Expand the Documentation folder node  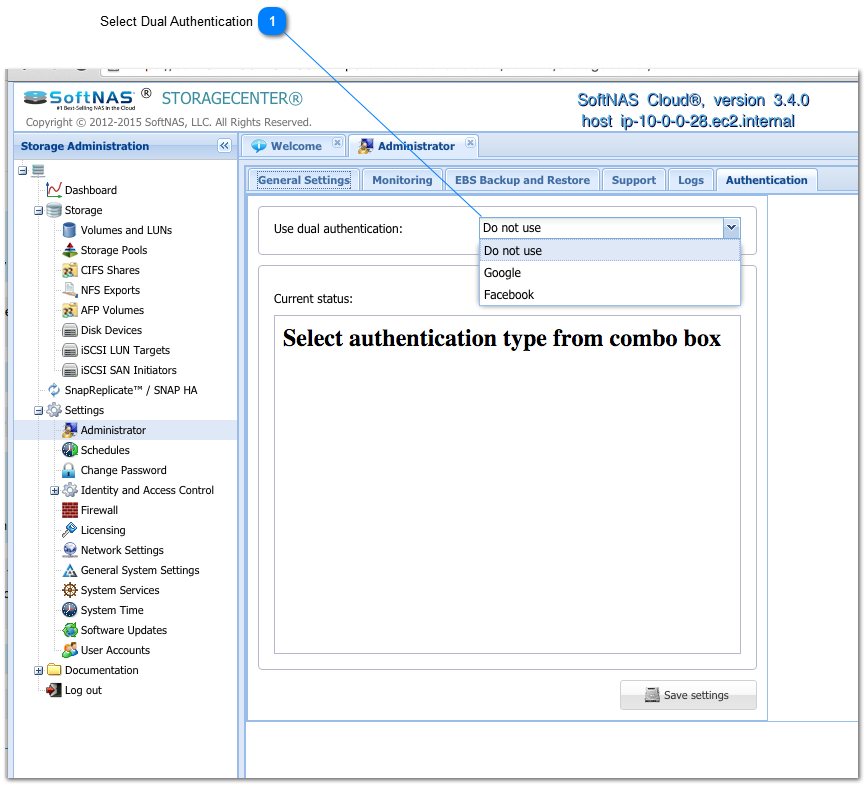pyautogui.click(x=39, y=670)
